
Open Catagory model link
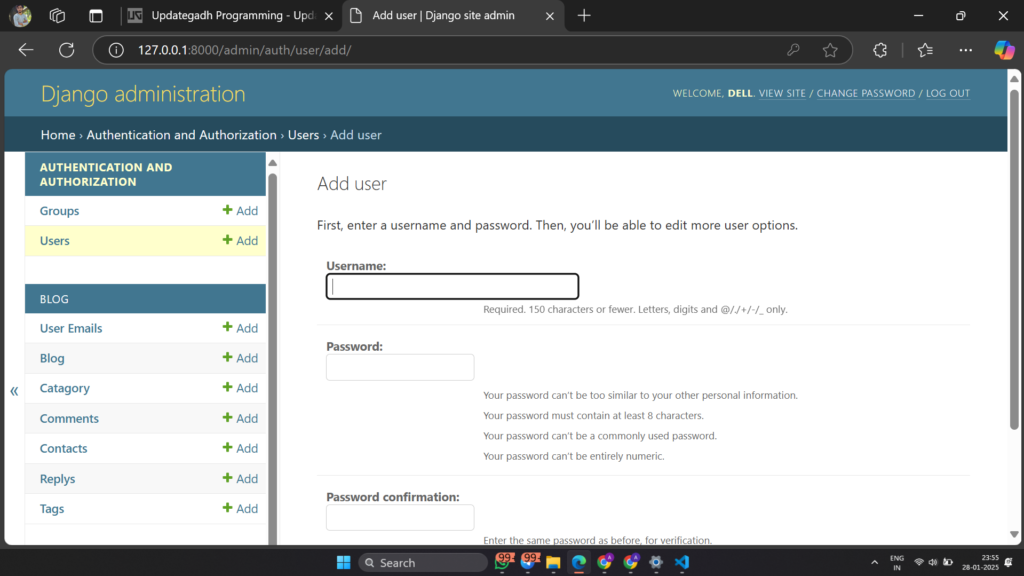click(x=65, y=389)
